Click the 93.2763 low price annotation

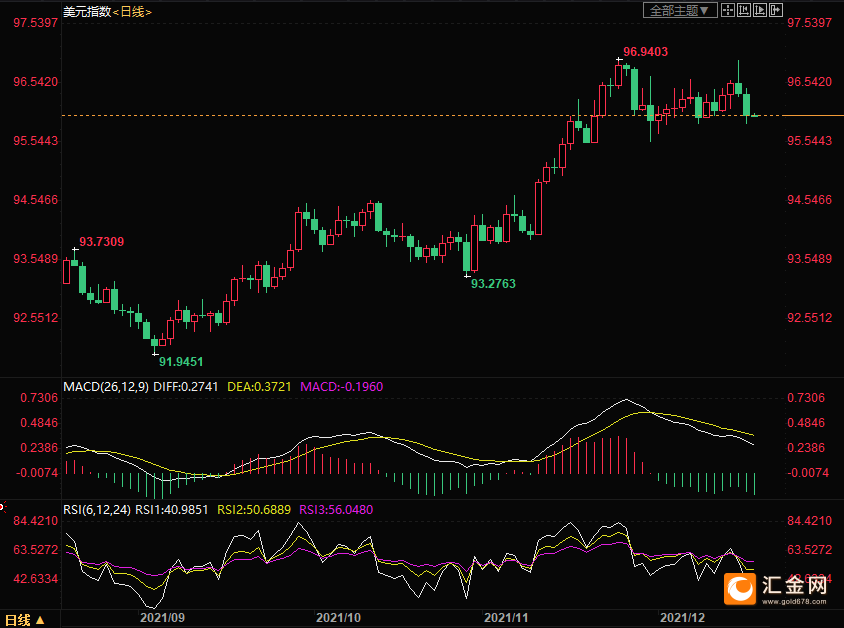tap(493, 284)
